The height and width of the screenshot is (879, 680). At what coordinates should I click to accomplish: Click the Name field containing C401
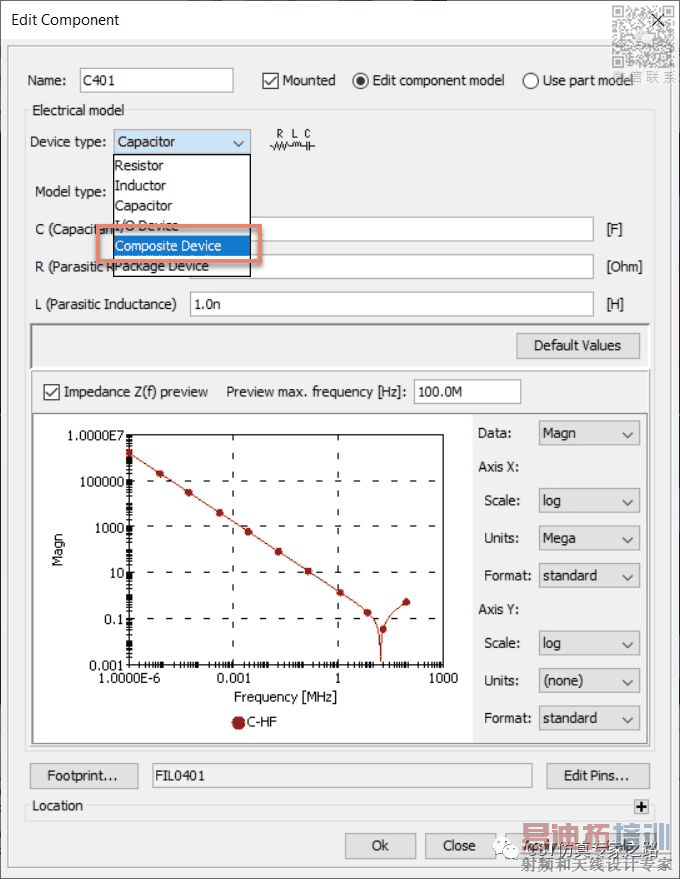click(x=156, y=81)
